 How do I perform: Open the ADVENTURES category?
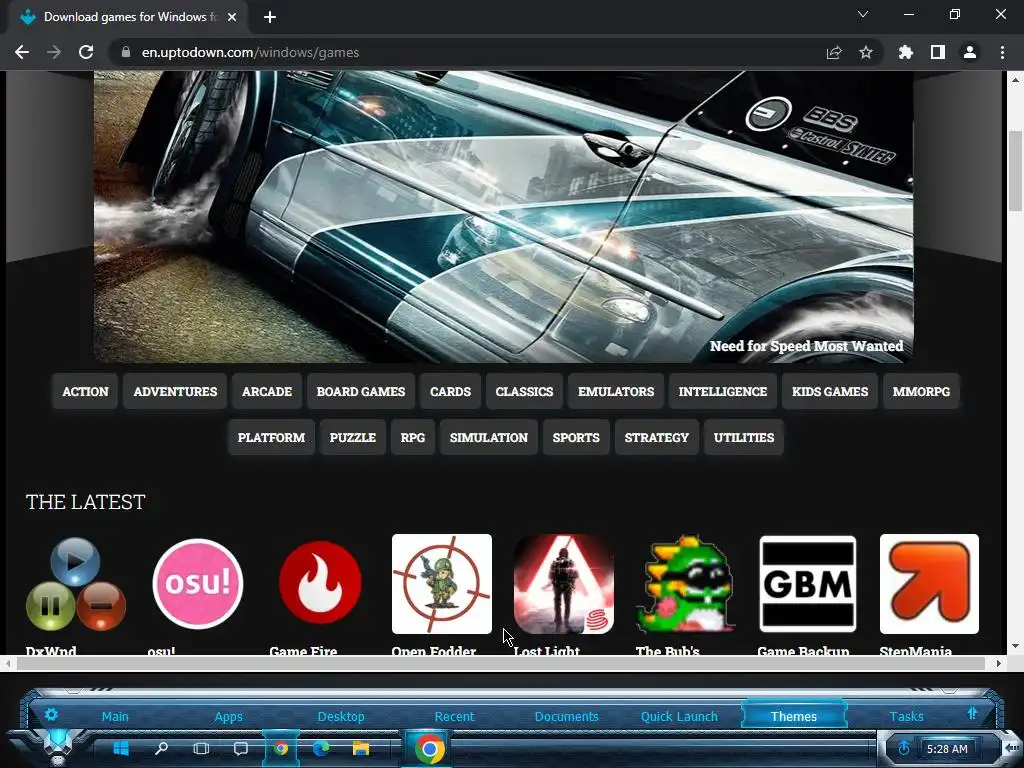click(x=175, y=392)
